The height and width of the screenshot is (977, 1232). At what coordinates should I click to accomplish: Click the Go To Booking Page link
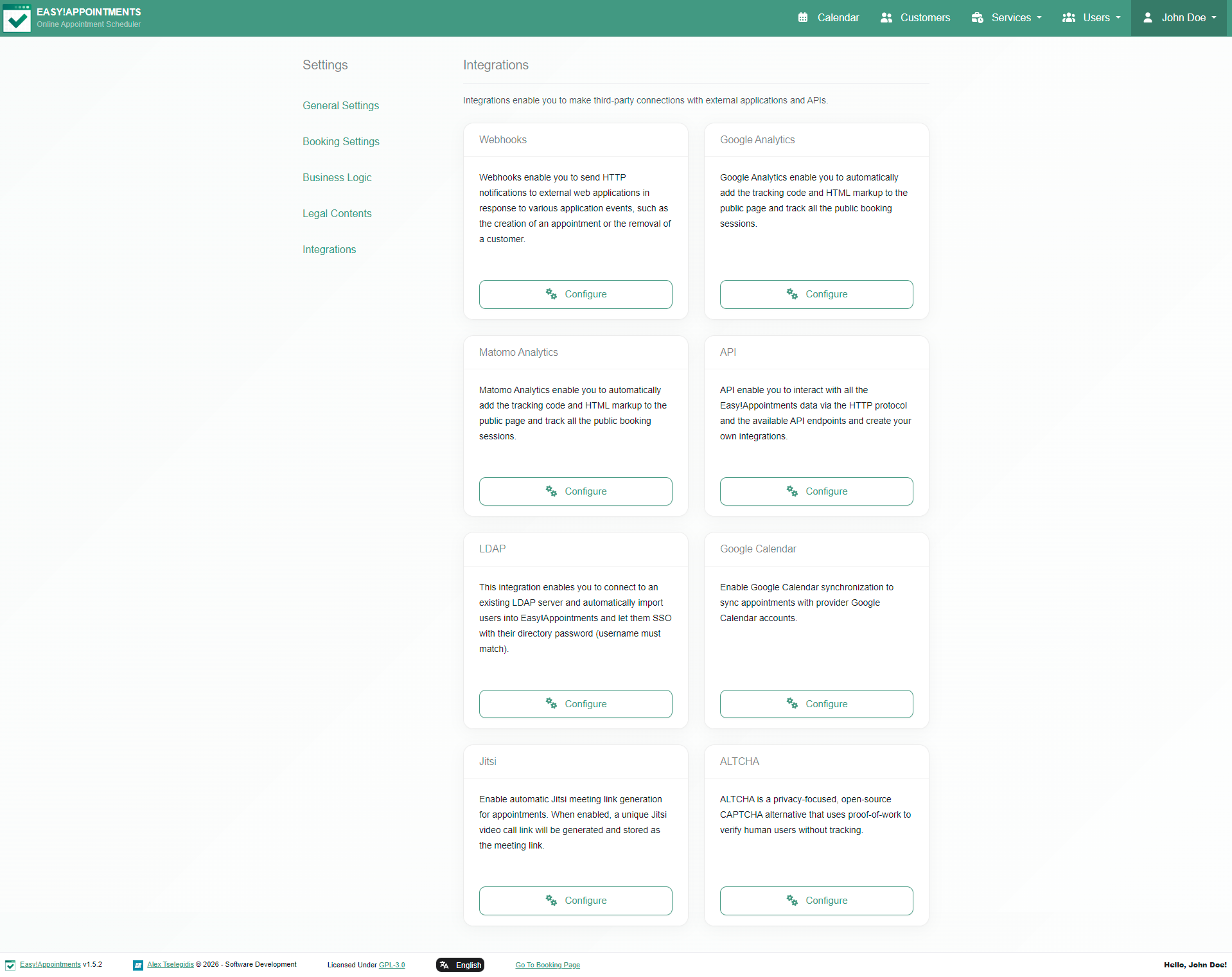coord(547,964)
